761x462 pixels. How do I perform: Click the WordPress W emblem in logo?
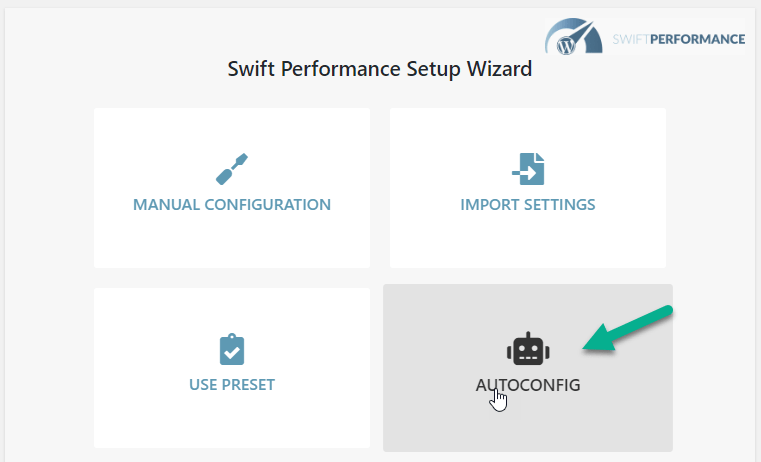(x=566, y=46)
